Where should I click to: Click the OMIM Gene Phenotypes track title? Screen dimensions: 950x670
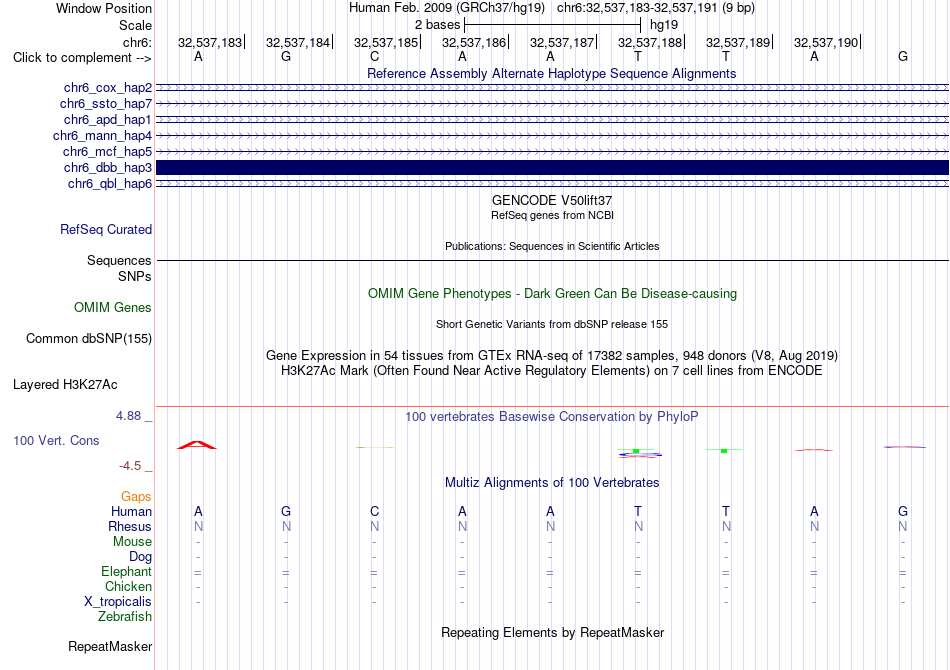(x=553, y=294)
